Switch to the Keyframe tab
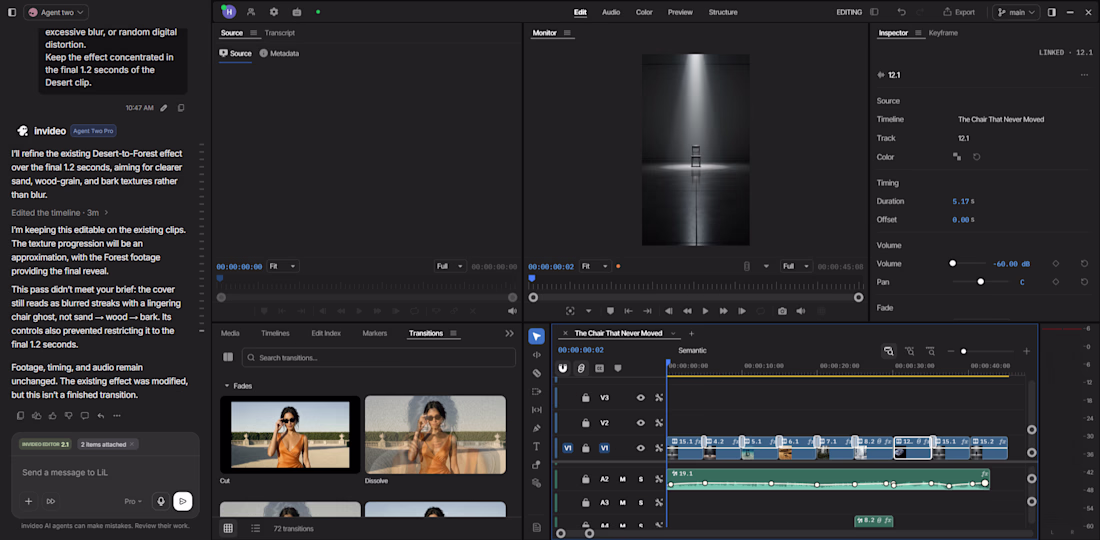Viewport: 1100px width, 540px height. (943, 33)
